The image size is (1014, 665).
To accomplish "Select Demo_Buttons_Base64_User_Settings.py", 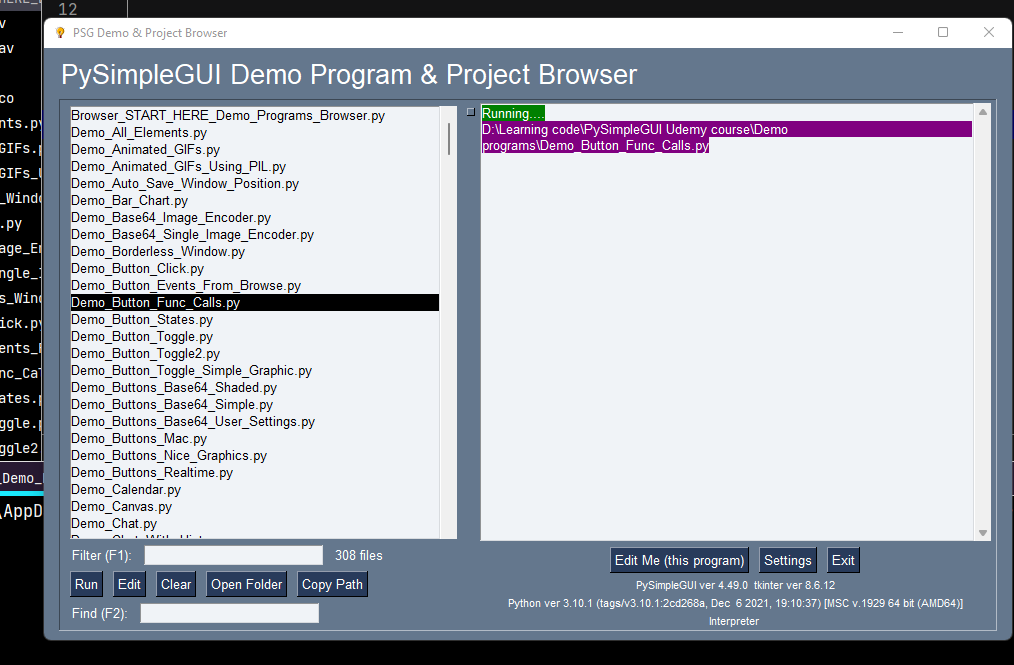I will point(255,421).
